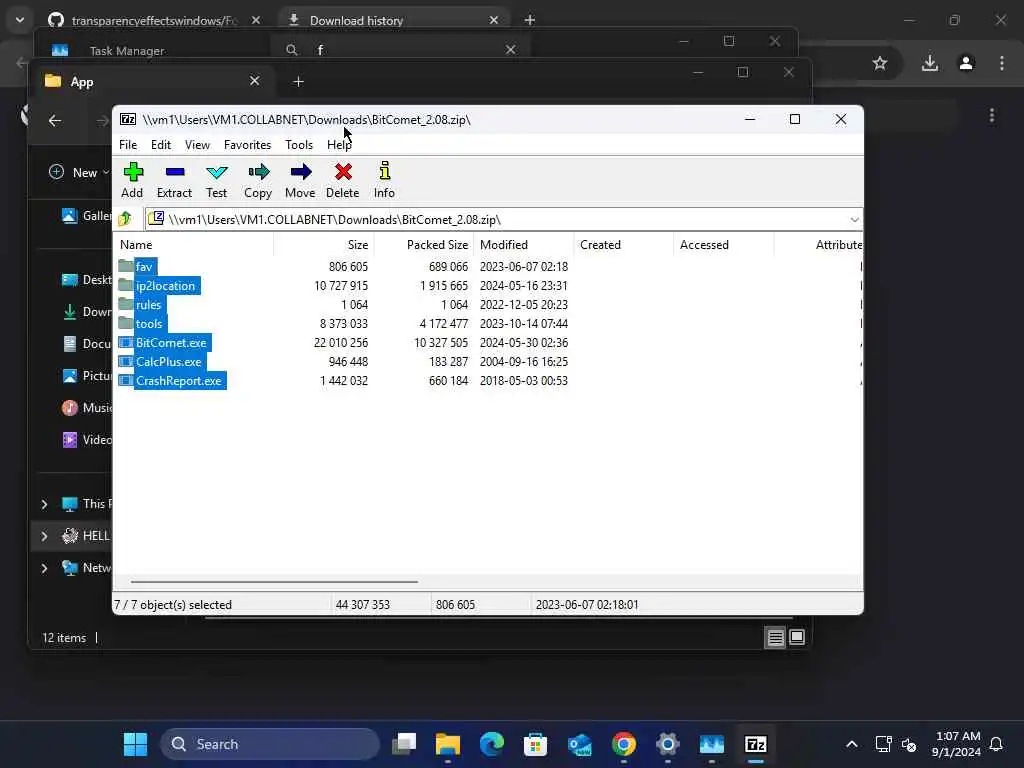Expand the HELL drive tree node
Screen dimensions: 1024x768
pos(44,536)
